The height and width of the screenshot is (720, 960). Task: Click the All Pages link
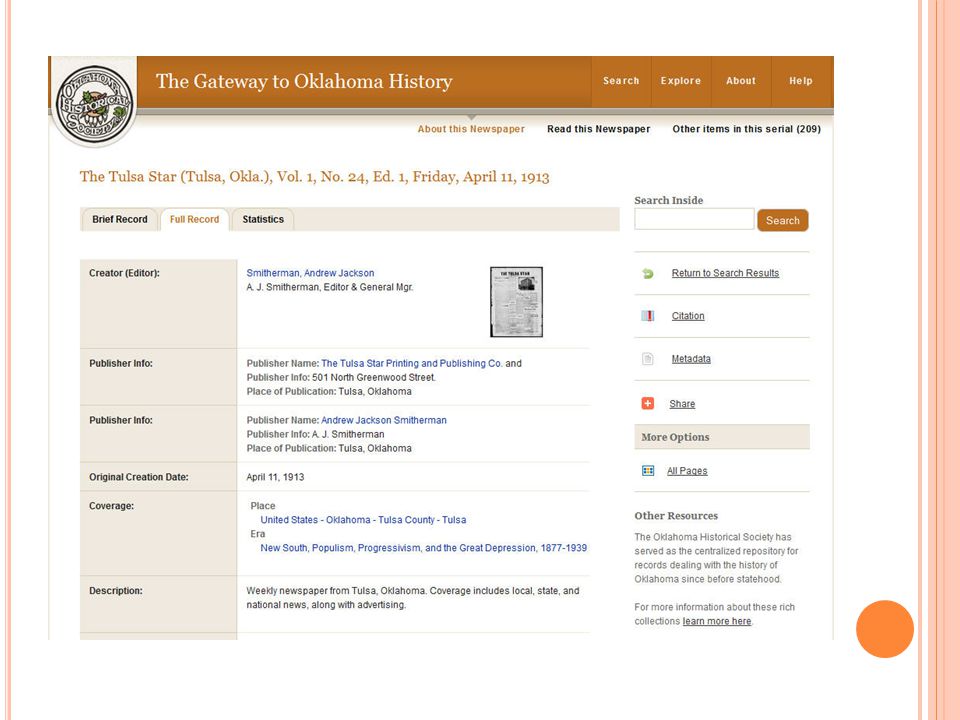687,471
